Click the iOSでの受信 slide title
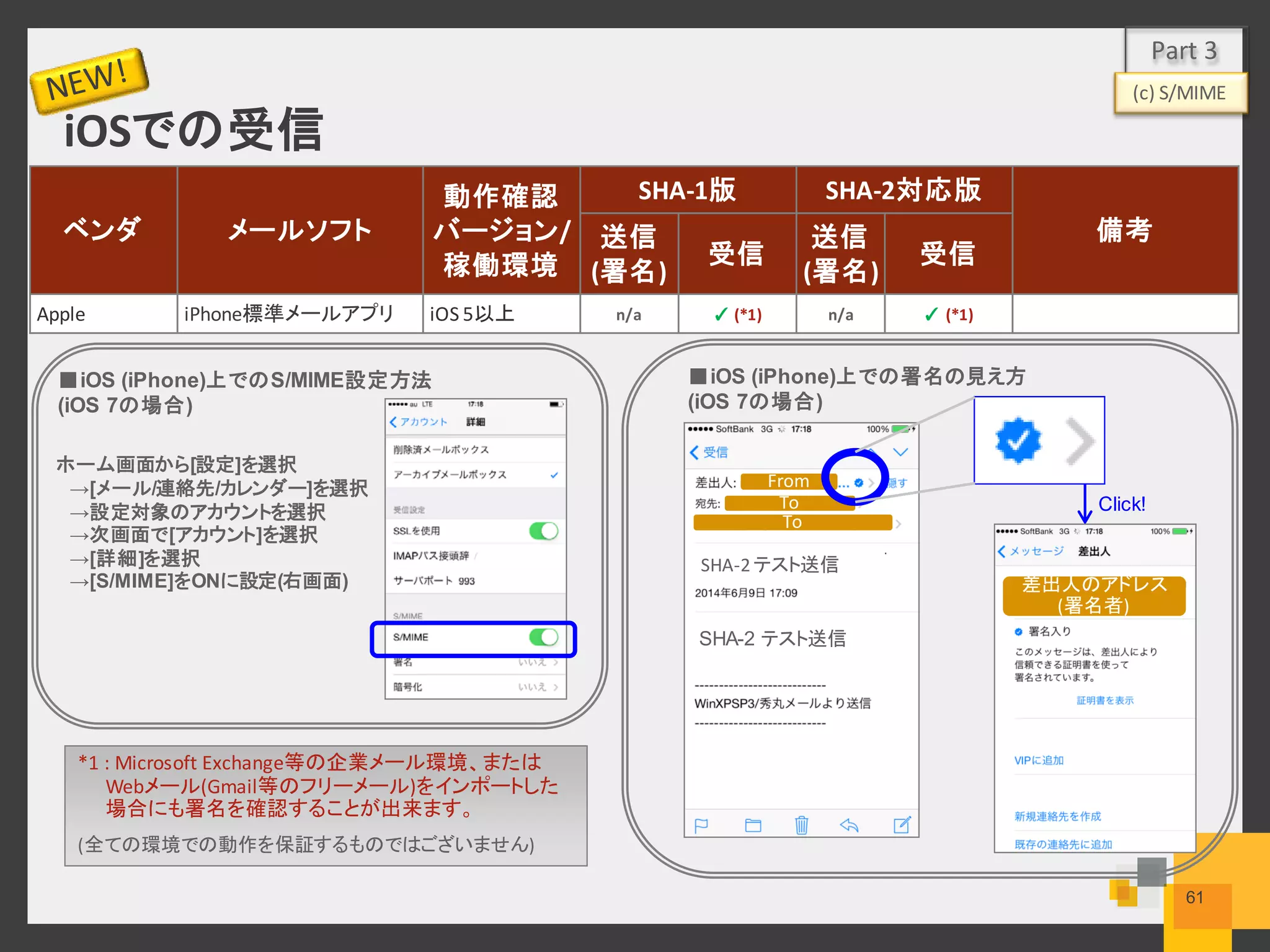 [193, 130]
